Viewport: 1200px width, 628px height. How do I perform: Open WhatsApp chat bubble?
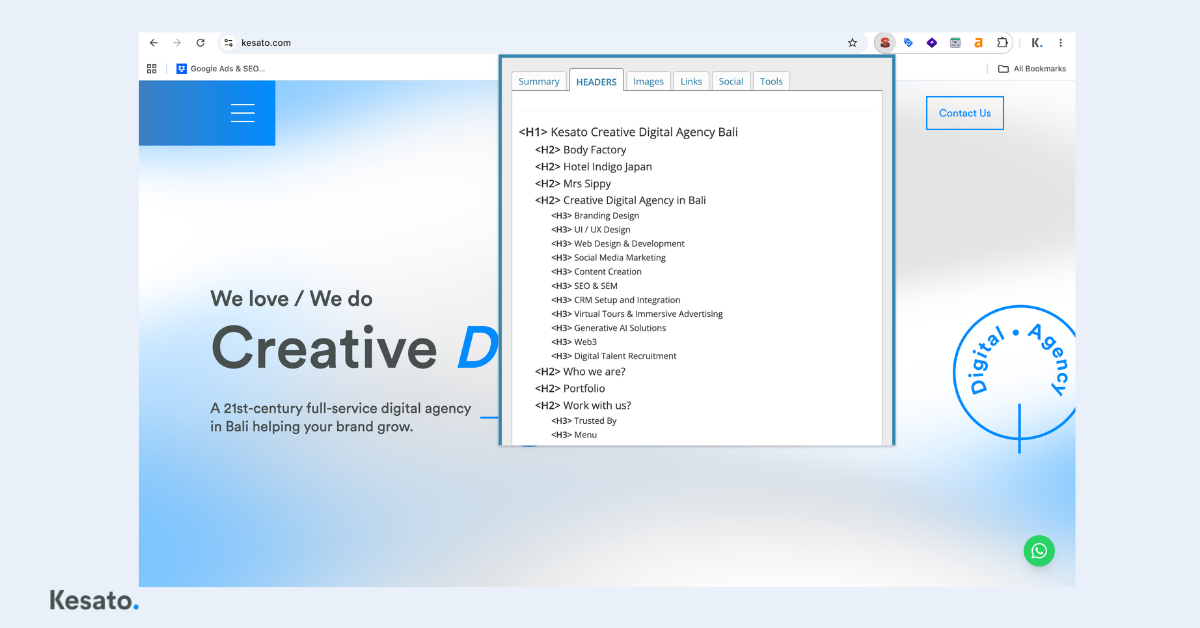tap(1039, 551)
